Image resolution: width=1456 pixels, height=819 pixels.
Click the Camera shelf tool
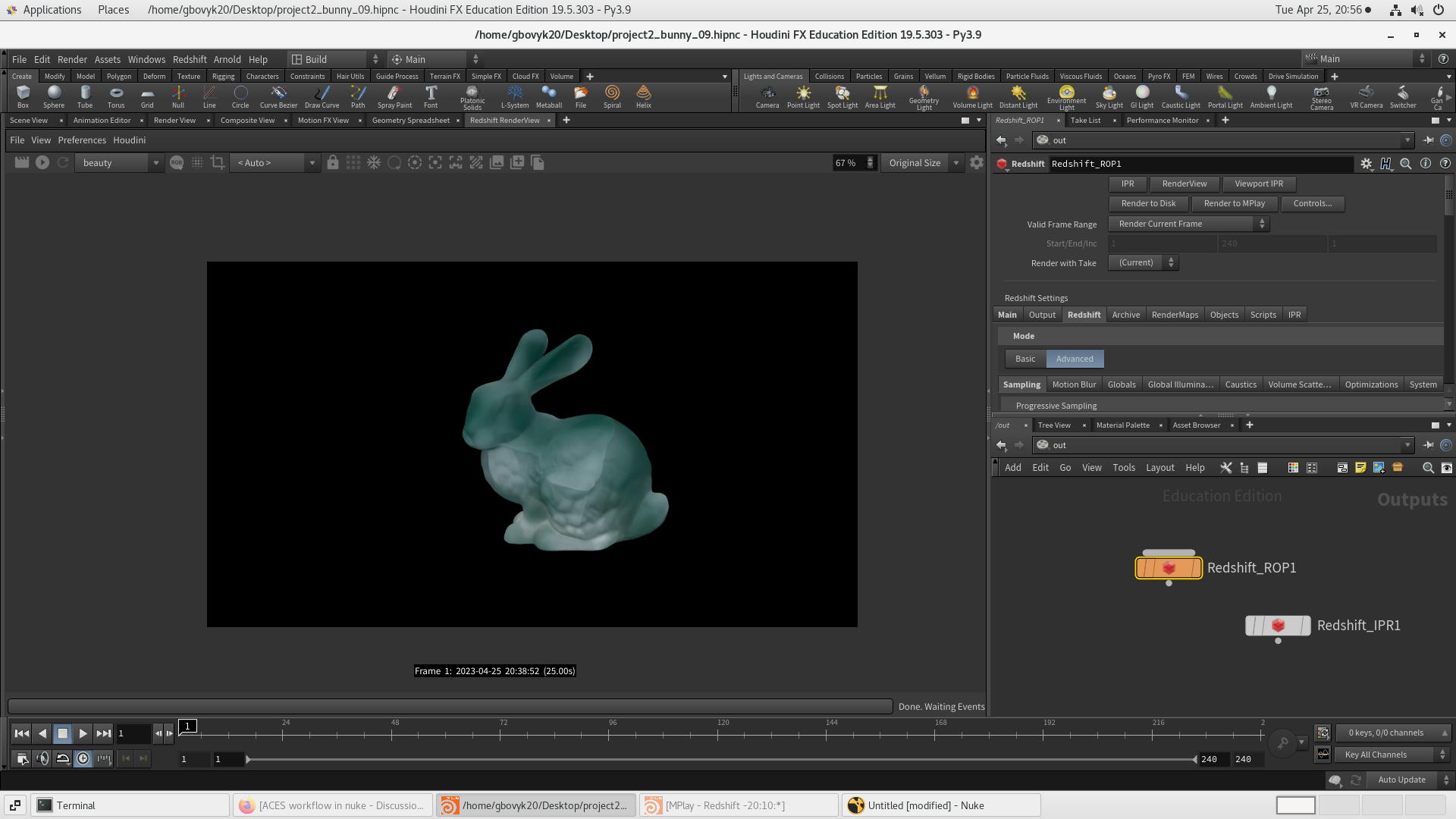coord(767,96)
